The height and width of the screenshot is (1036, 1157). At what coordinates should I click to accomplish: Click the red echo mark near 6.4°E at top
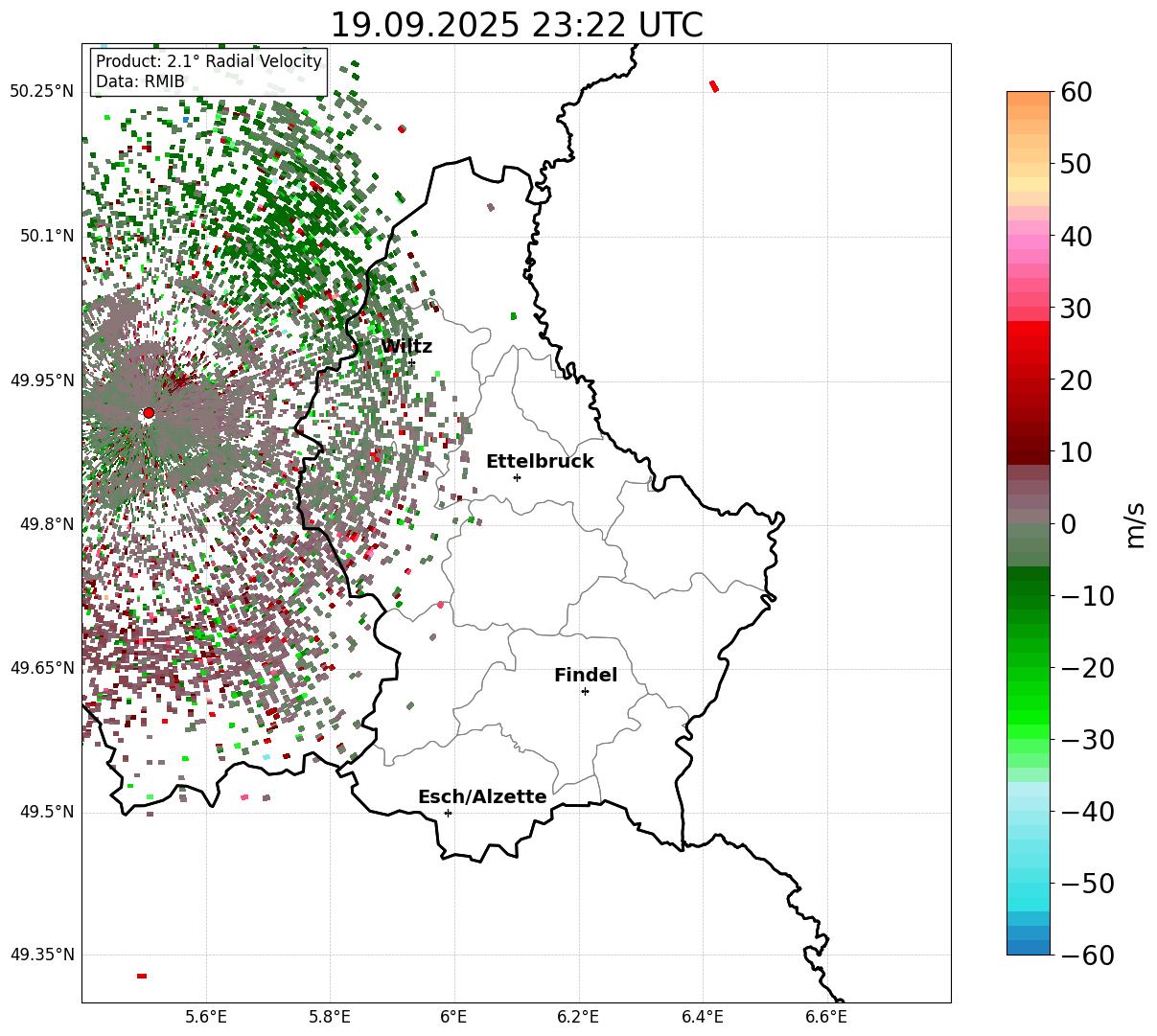coord(714,86)
